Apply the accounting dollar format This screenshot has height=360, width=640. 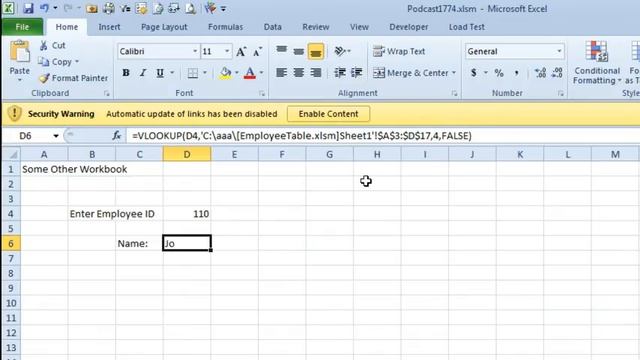473,73
